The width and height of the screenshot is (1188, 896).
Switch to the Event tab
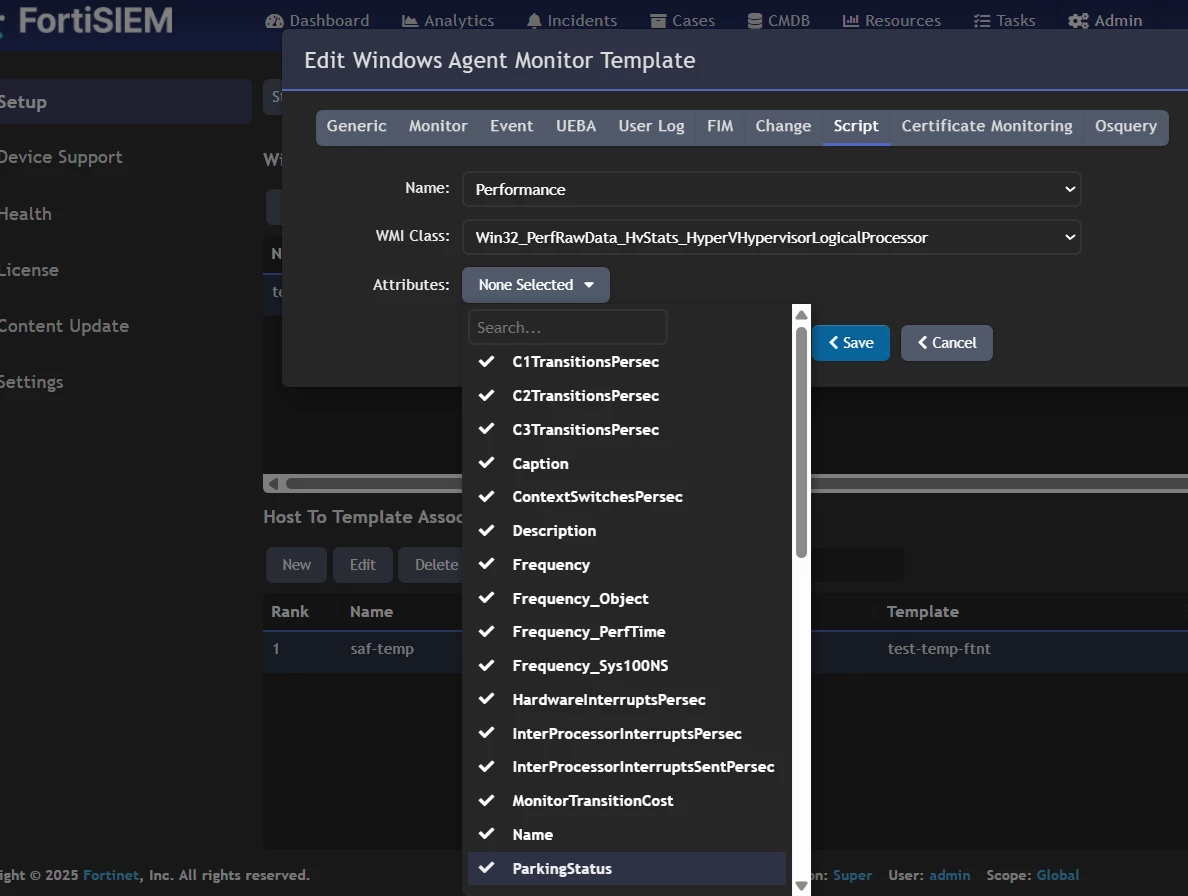click(x=511, y=126)
